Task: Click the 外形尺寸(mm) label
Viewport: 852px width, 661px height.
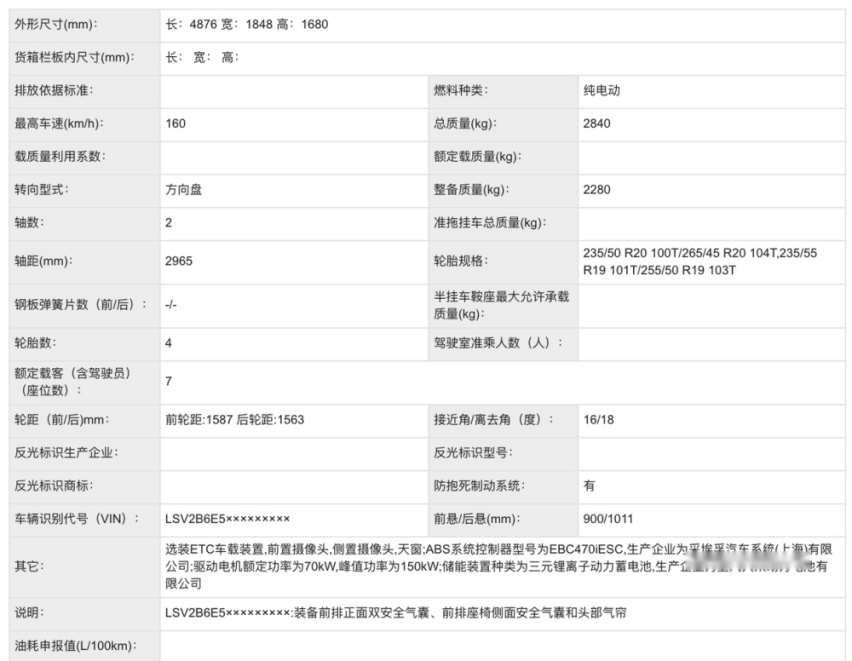Action: (x=56, y=24)
